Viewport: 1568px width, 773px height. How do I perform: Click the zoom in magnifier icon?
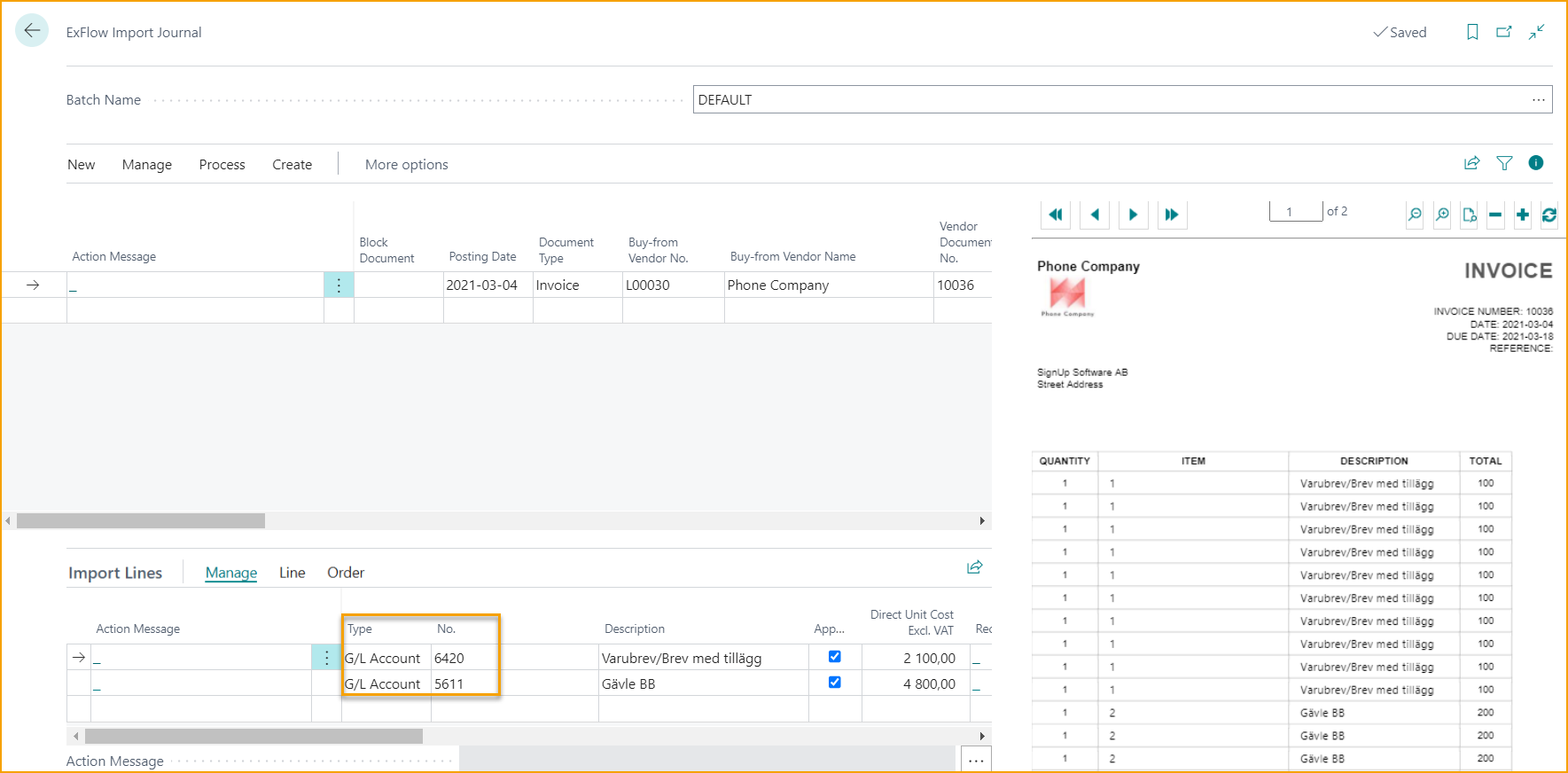[1442, 215]
